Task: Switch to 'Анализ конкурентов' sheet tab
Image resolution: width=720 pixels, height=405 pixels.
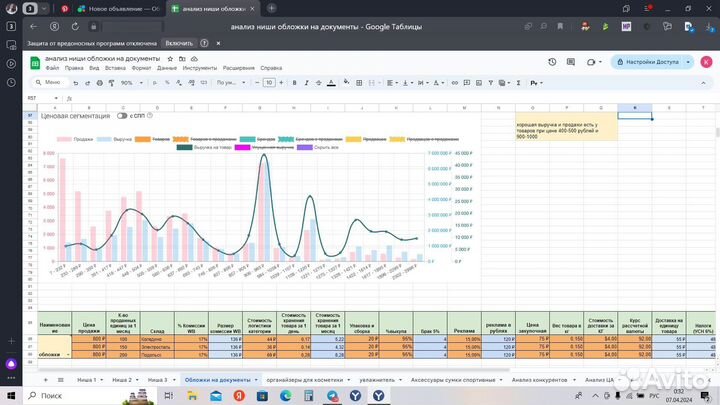Action: point(539,381)
